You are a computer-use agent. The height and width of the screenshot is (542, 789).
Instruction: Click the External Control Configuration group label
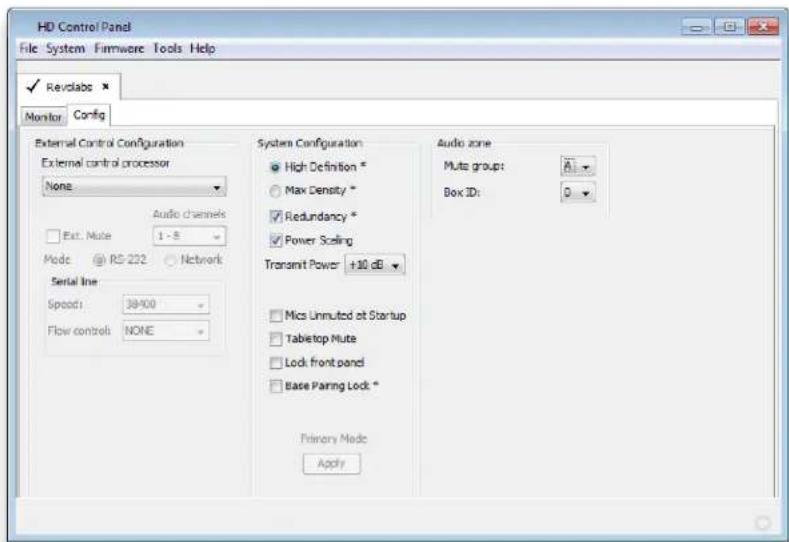109,143
